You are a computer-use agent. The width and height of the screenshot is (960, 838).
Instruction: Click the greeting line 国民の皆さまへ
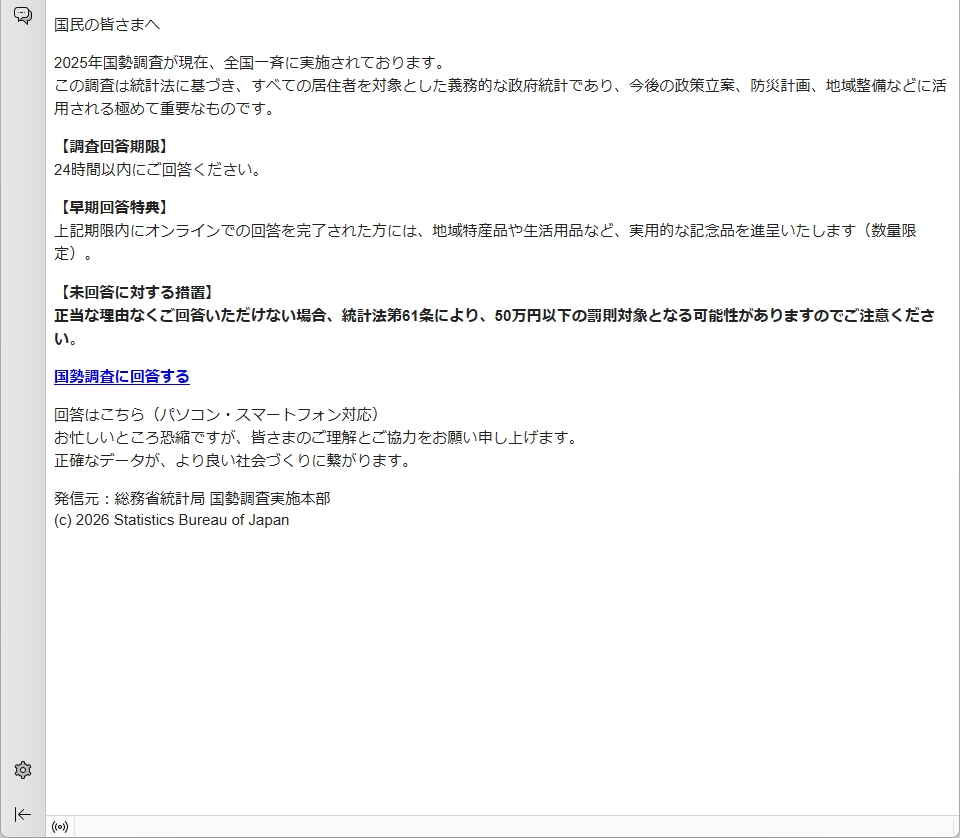pyautogui.click(x=107, y=24)
